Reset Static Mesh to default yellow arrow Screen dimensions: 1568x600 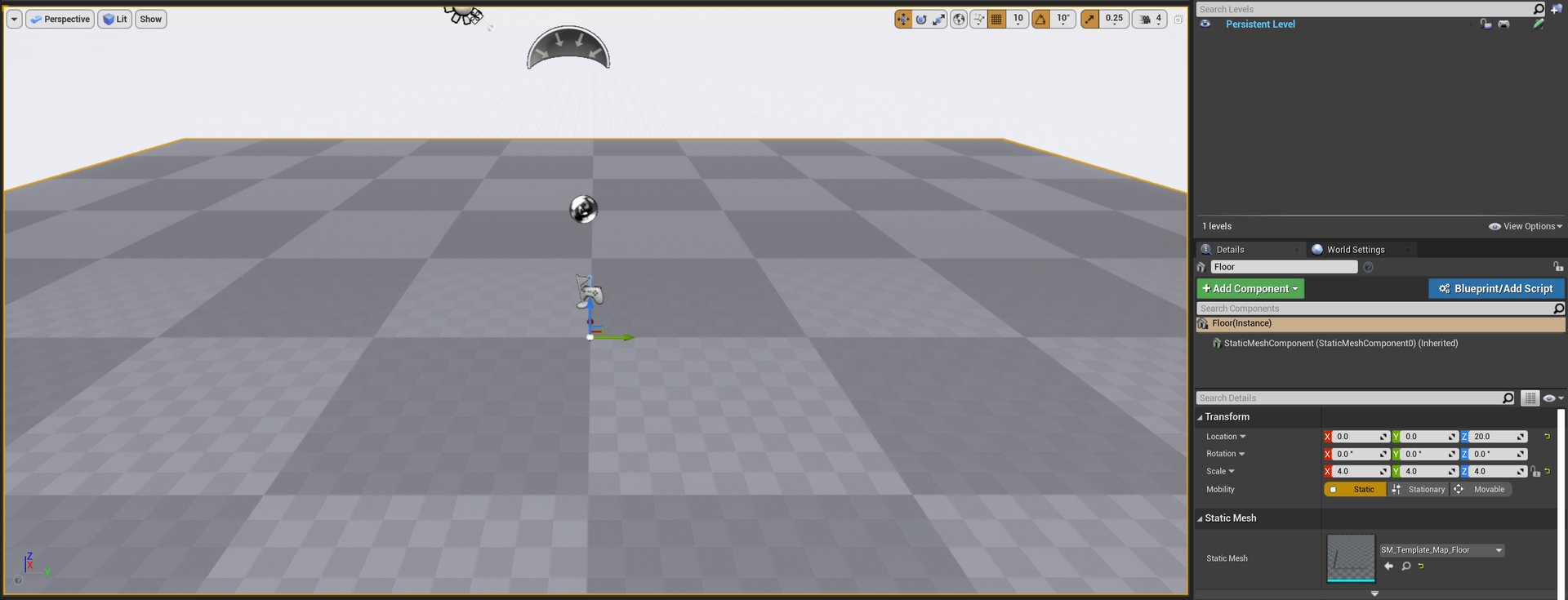coord(1421,566)
